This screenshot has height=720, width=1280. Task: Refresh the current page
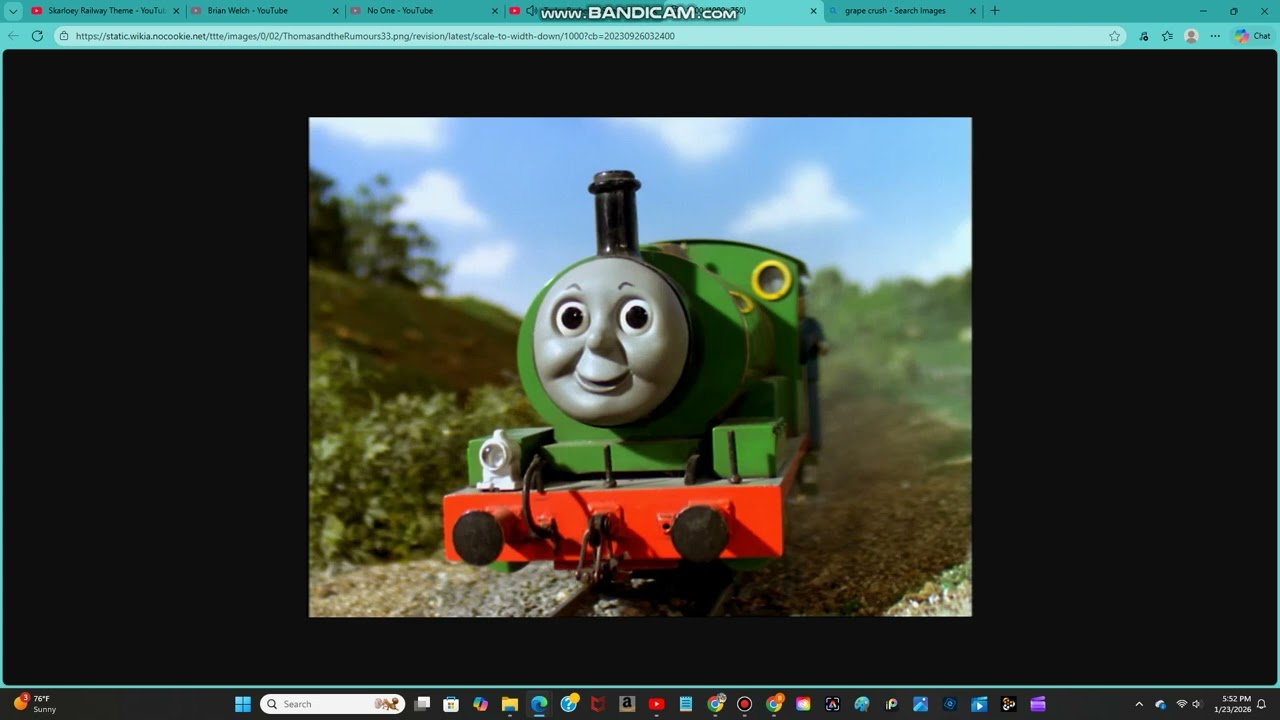coord(37,36)
